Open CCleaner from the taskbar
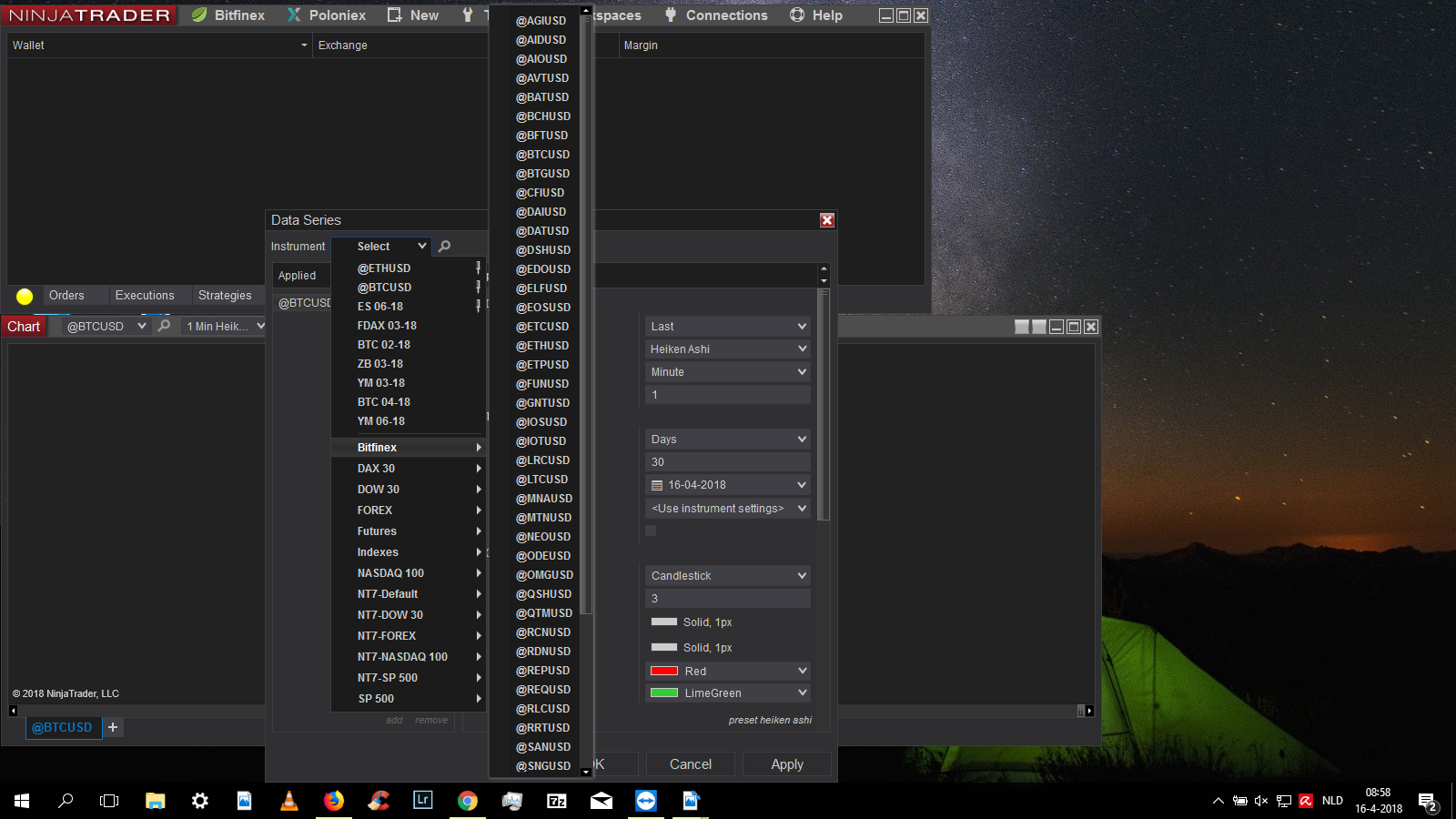Viewport: 1456px width, 819px height. click(x=379, y=801)
